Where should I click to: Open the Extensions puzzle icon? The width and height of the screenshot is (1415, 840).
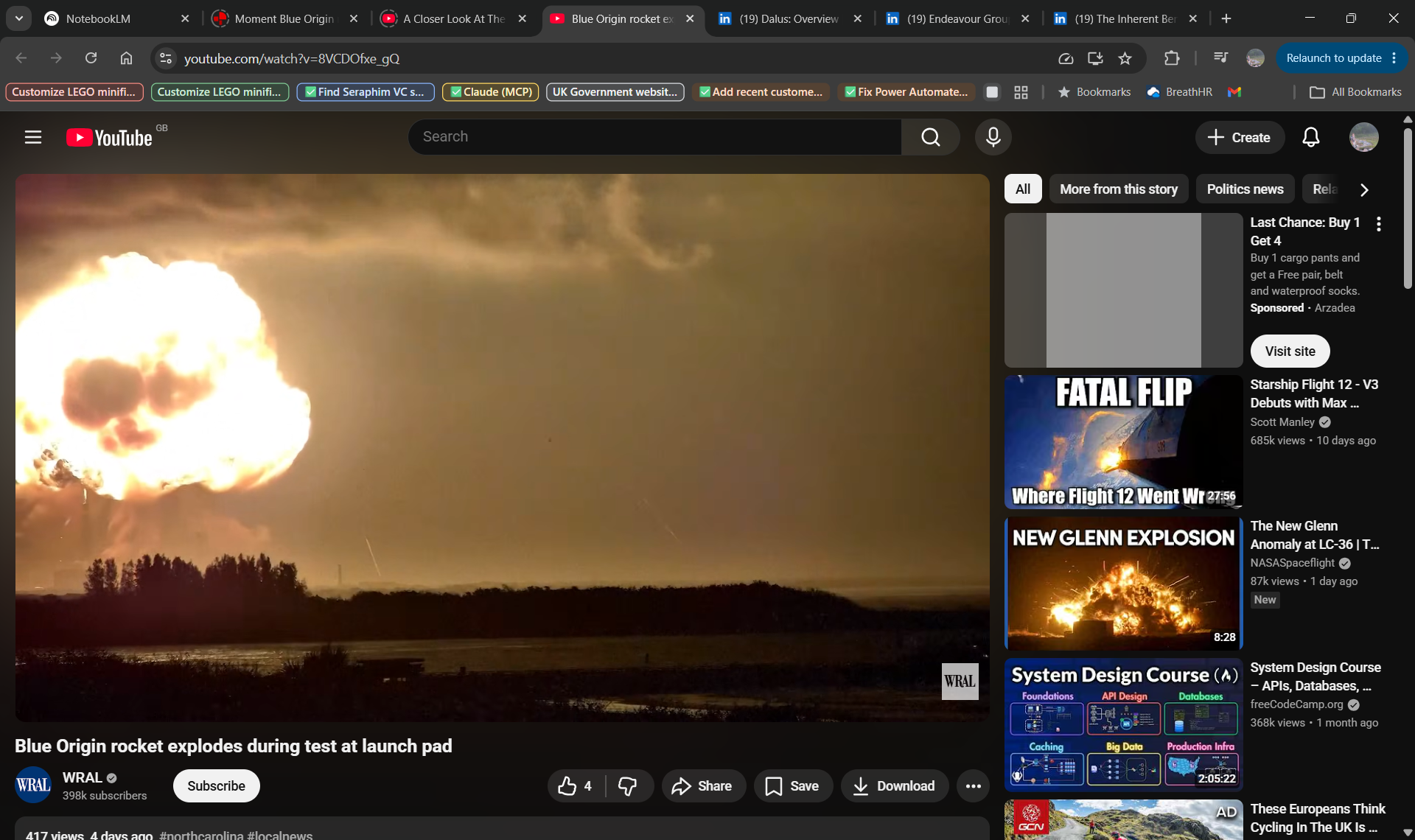(1171, 58)
